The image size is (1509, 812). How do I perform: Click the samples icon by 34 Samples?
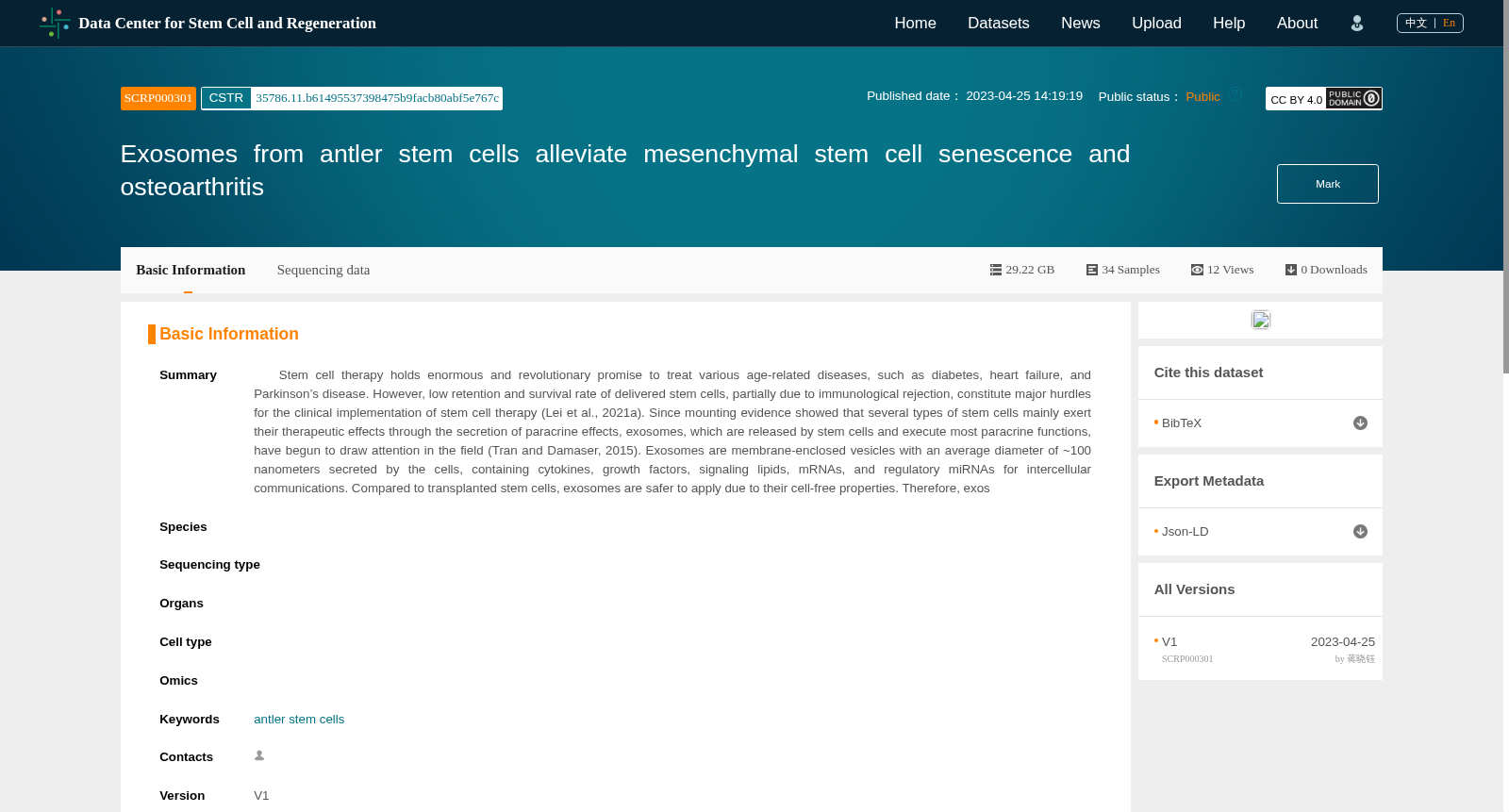[1092, 270]
